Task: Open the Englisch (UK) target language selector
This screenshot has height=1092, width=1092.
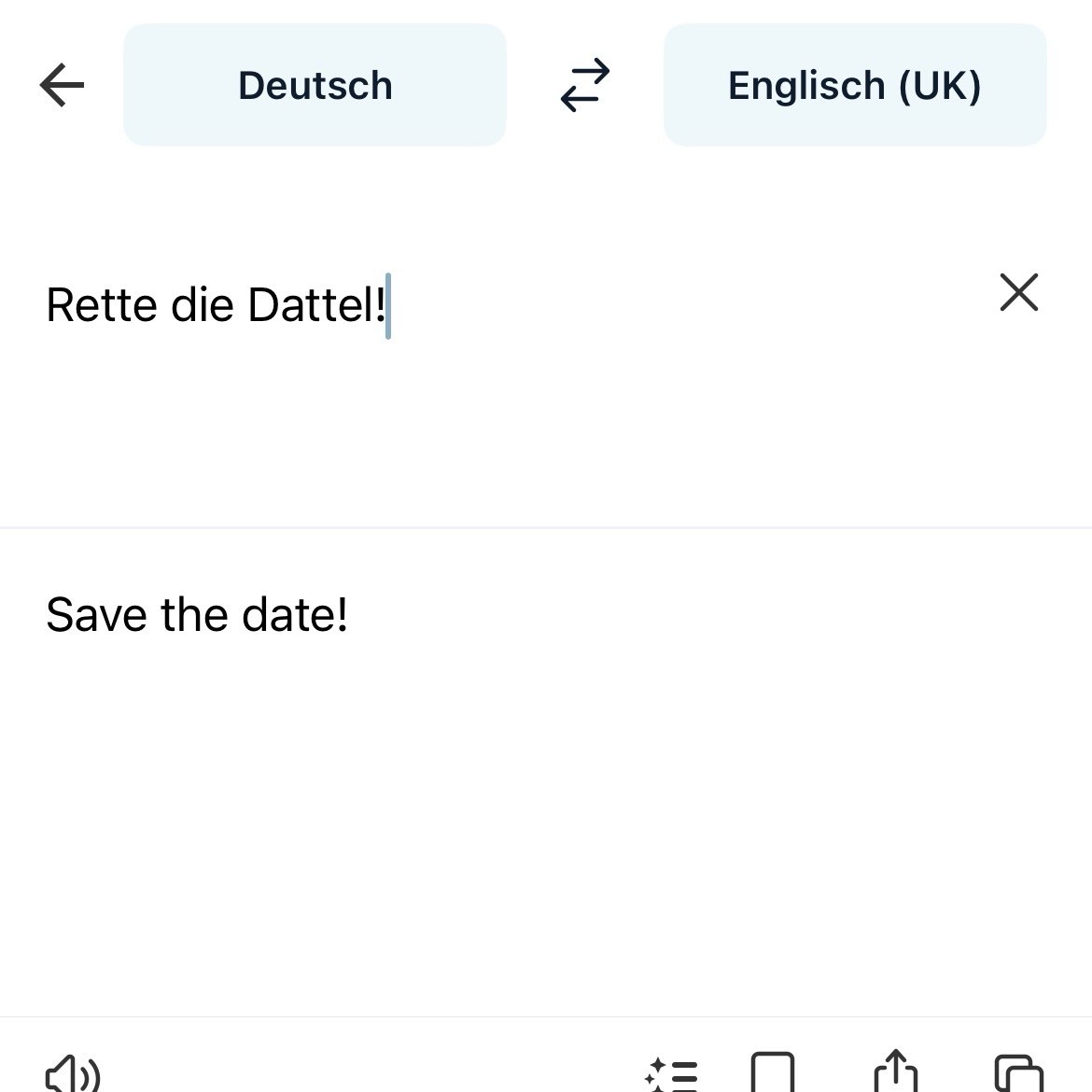Action: (x=854, y=85)
